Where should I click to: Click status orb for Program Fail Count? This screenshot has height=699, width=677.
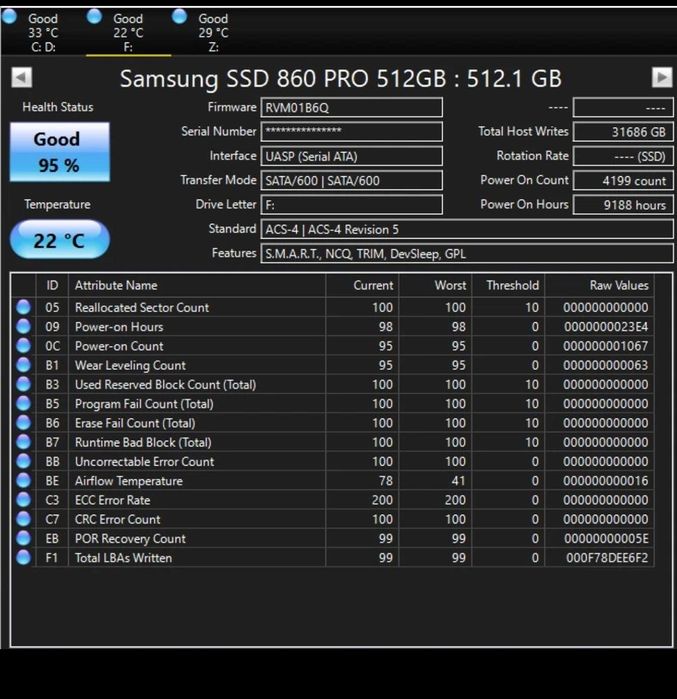pyautogui.click(x=23, y=403)
